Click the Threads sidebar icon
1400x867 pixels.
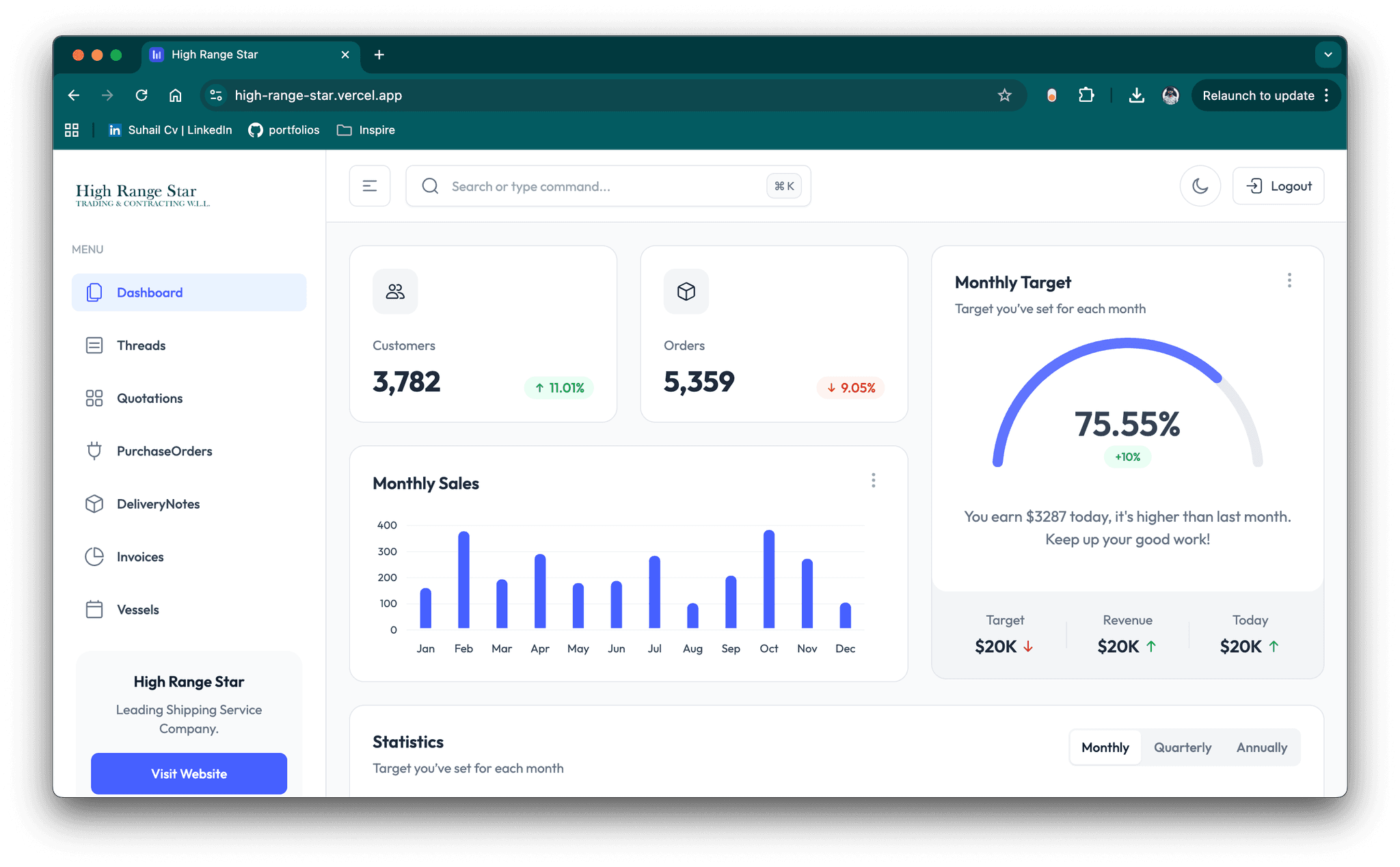[94, 345]
